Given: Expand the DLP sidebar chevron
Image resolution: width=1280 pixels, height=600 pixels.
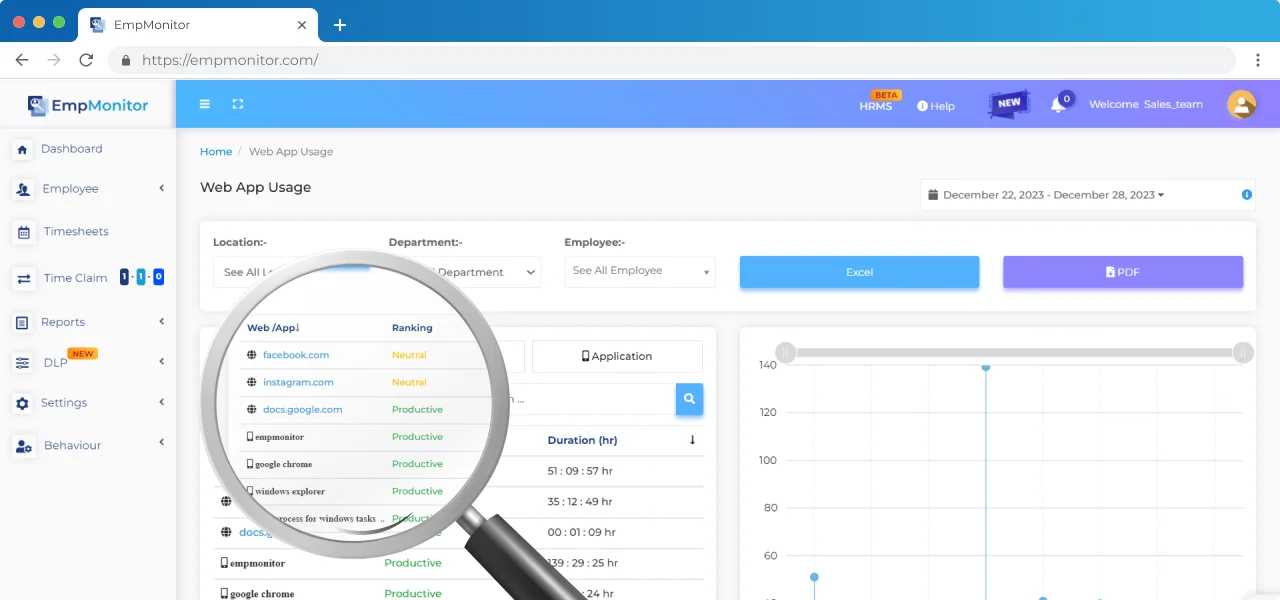Looking at the screenshot, I should click(161, 361).
